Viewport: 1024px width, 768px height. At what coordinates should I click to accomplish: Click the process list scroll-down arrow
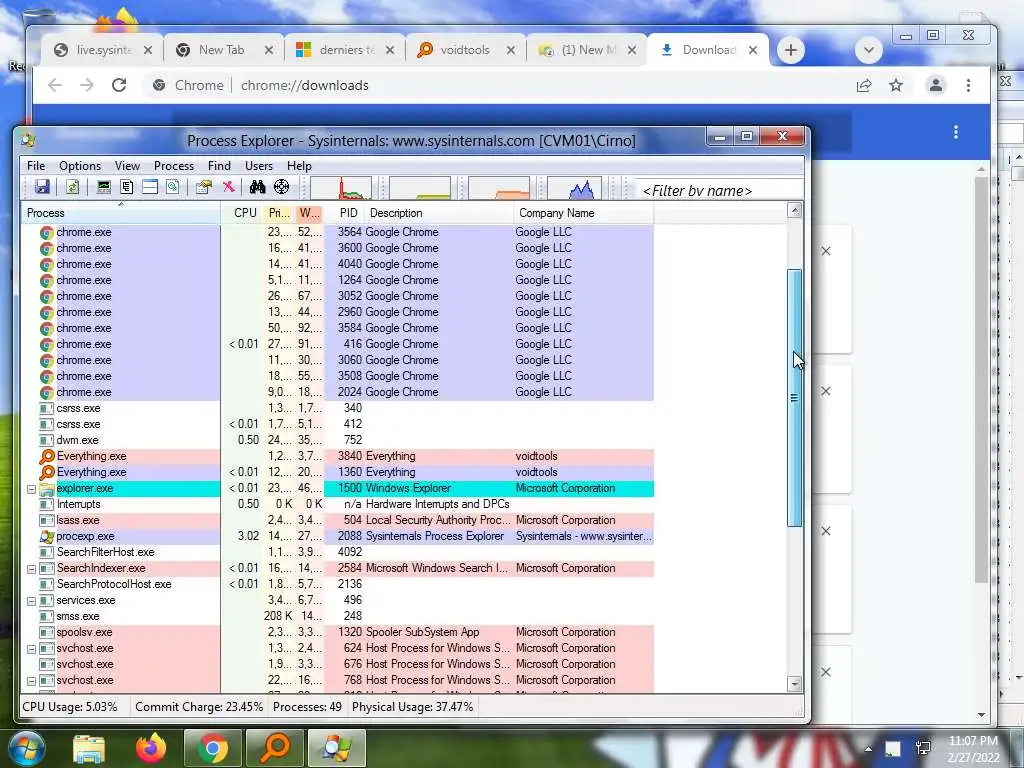[794, 684]
